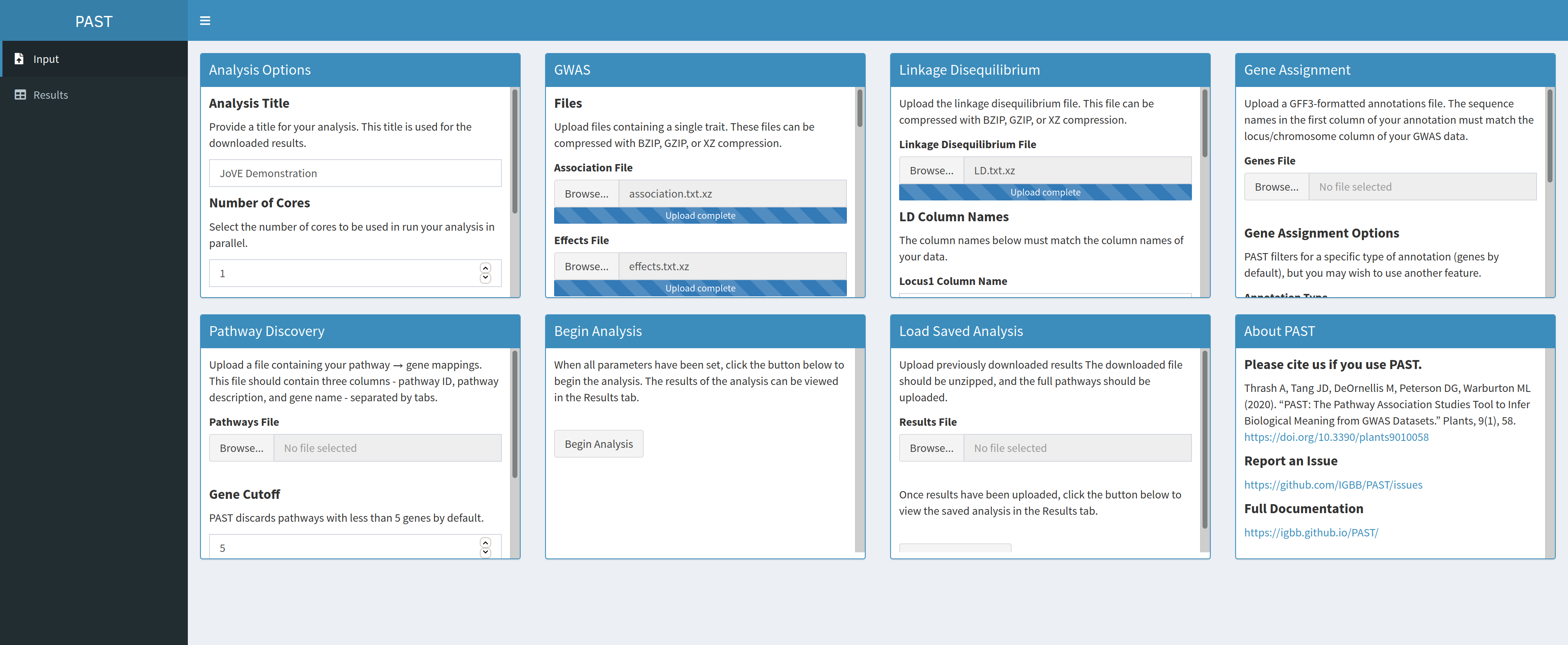Browse for the Pathways File

pos(241,448)
